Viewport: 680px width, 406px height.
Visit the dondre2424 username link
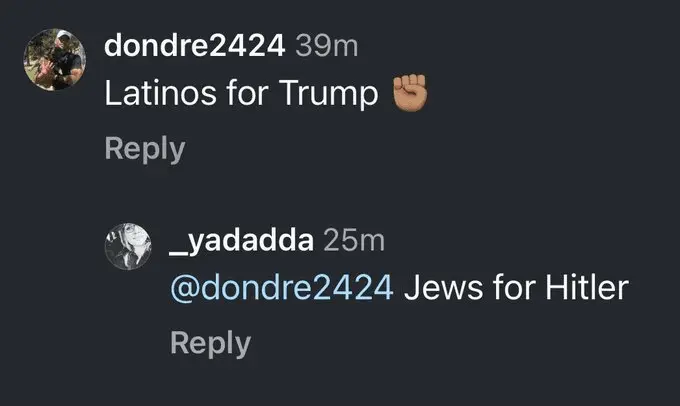coord(196,45)
